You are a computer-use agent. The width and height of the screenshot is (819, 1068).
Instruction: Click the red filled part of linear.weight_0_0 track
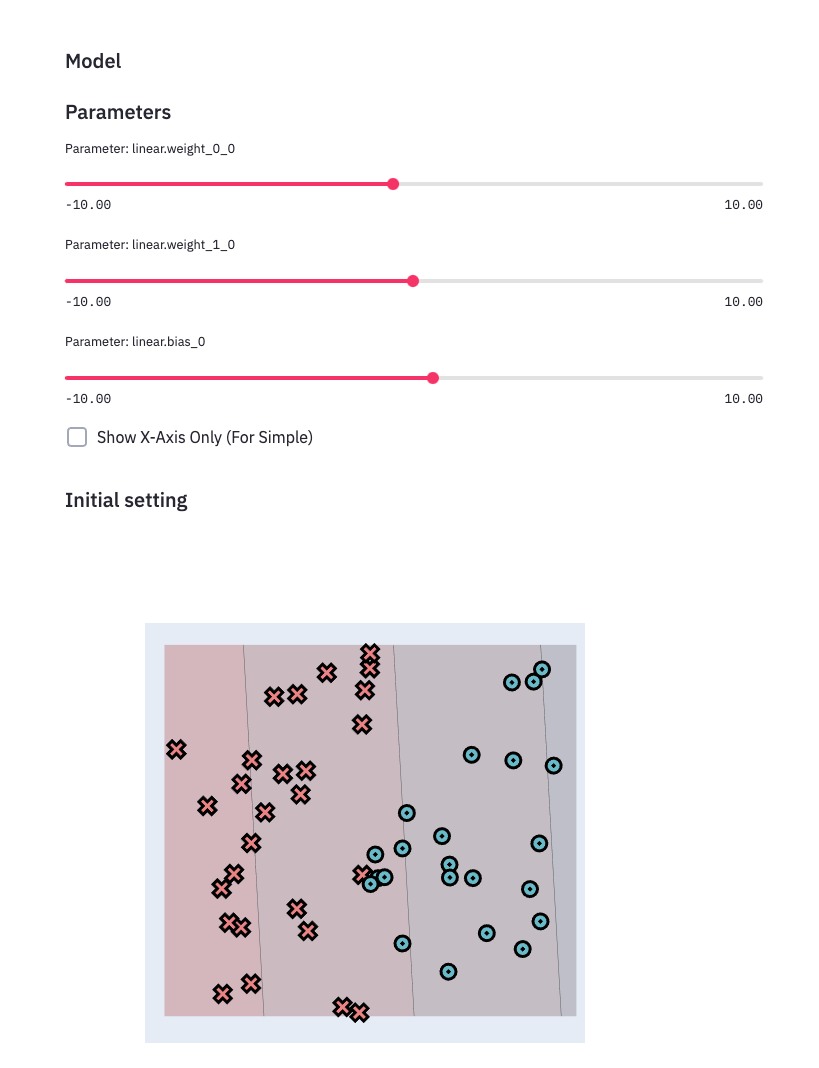[x=229, y=184]
